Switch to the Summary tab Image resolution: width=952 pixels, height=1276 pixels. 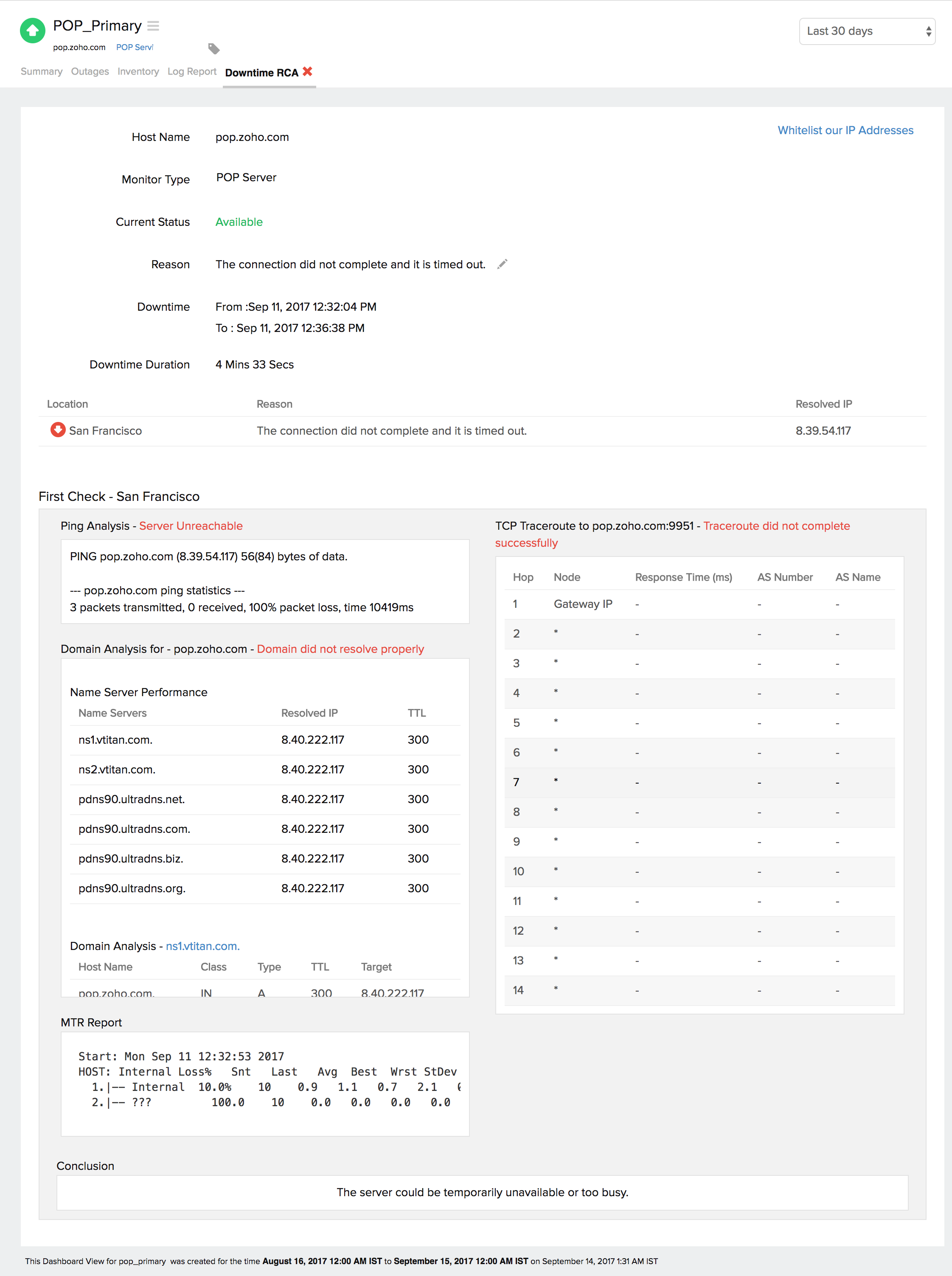pyautogui.click(x=42, y=71)
